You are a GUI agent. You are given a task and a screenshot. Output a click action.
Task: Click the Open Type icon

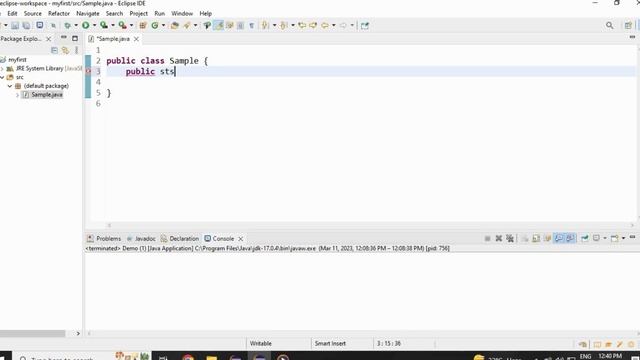point(175,25)
